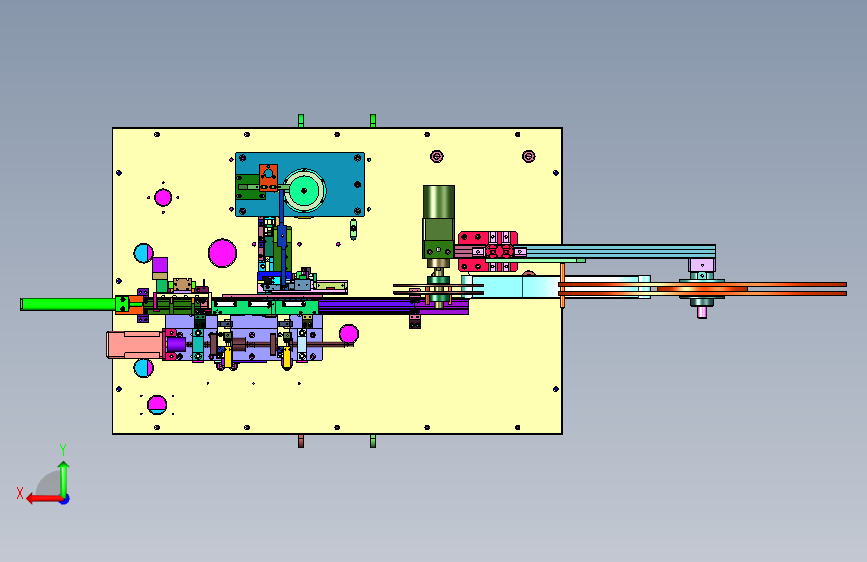Select the magenta circle right of lavender block
Screen dimensions: 867x562
click(x=348, y=334)
